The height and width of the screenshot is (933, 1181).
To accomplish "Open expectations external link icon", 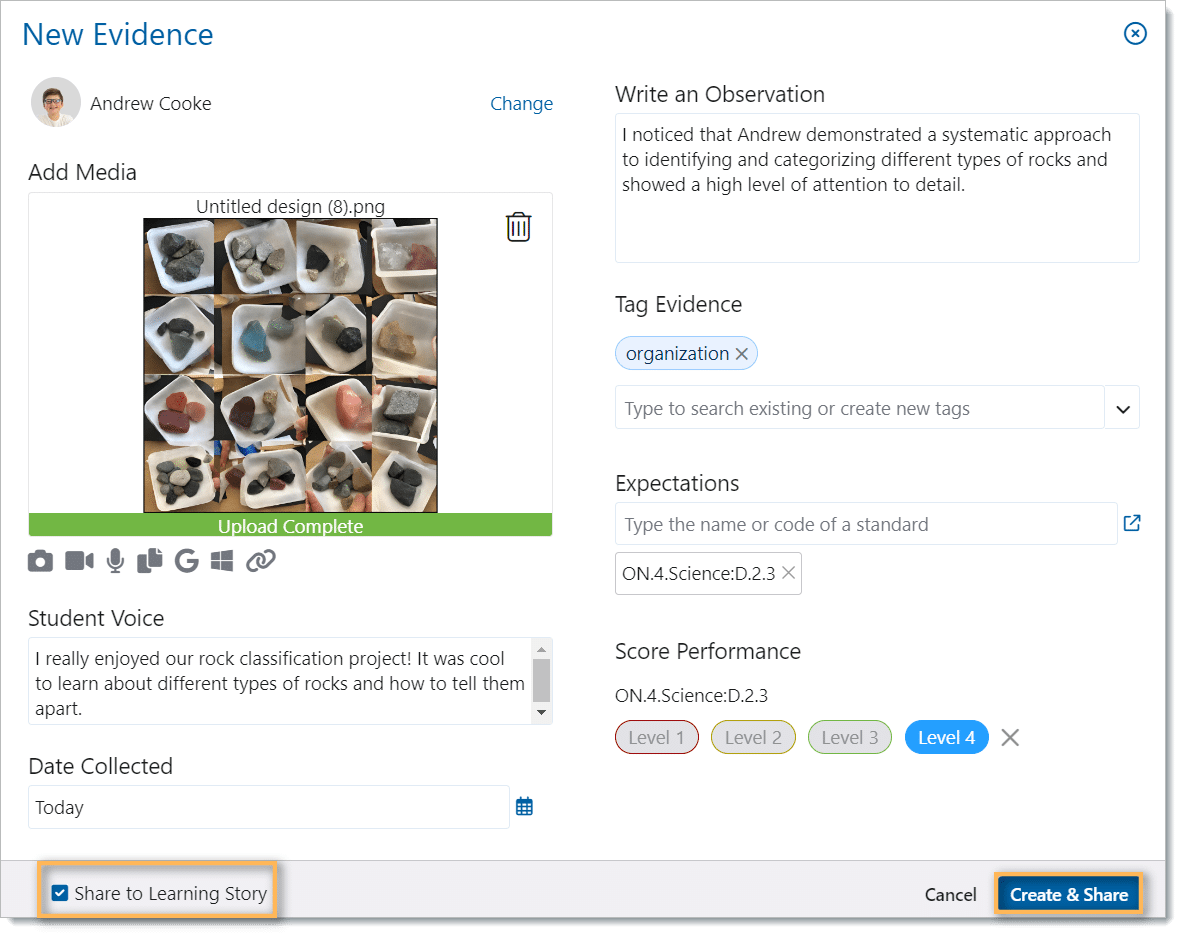I will click(x=1132, y=523).
